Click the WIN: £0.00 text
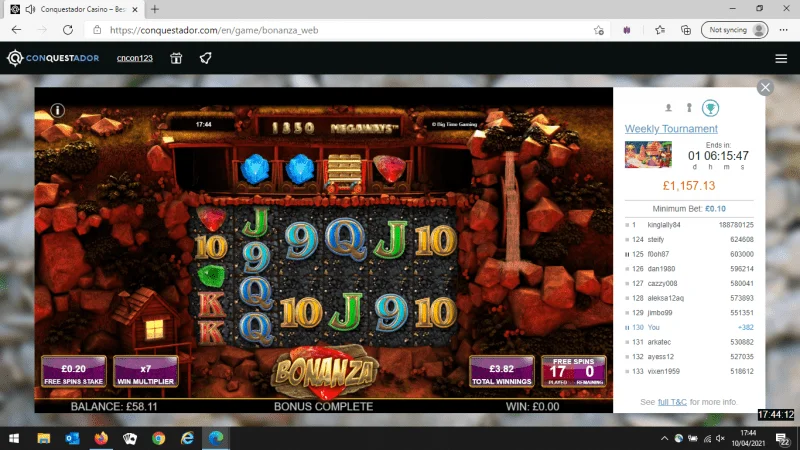Screen dimensions: 800x450 532,407
